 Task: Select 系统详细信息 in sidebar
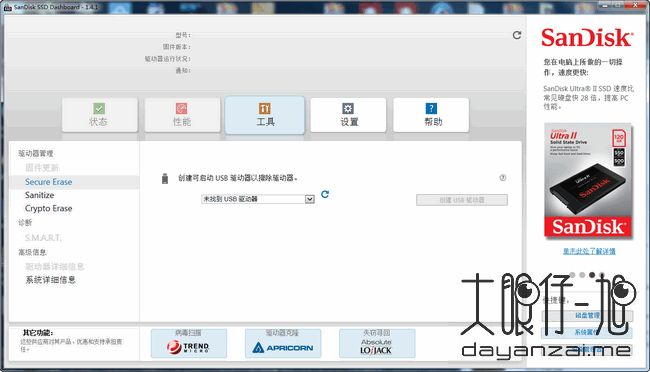point(51,280)
